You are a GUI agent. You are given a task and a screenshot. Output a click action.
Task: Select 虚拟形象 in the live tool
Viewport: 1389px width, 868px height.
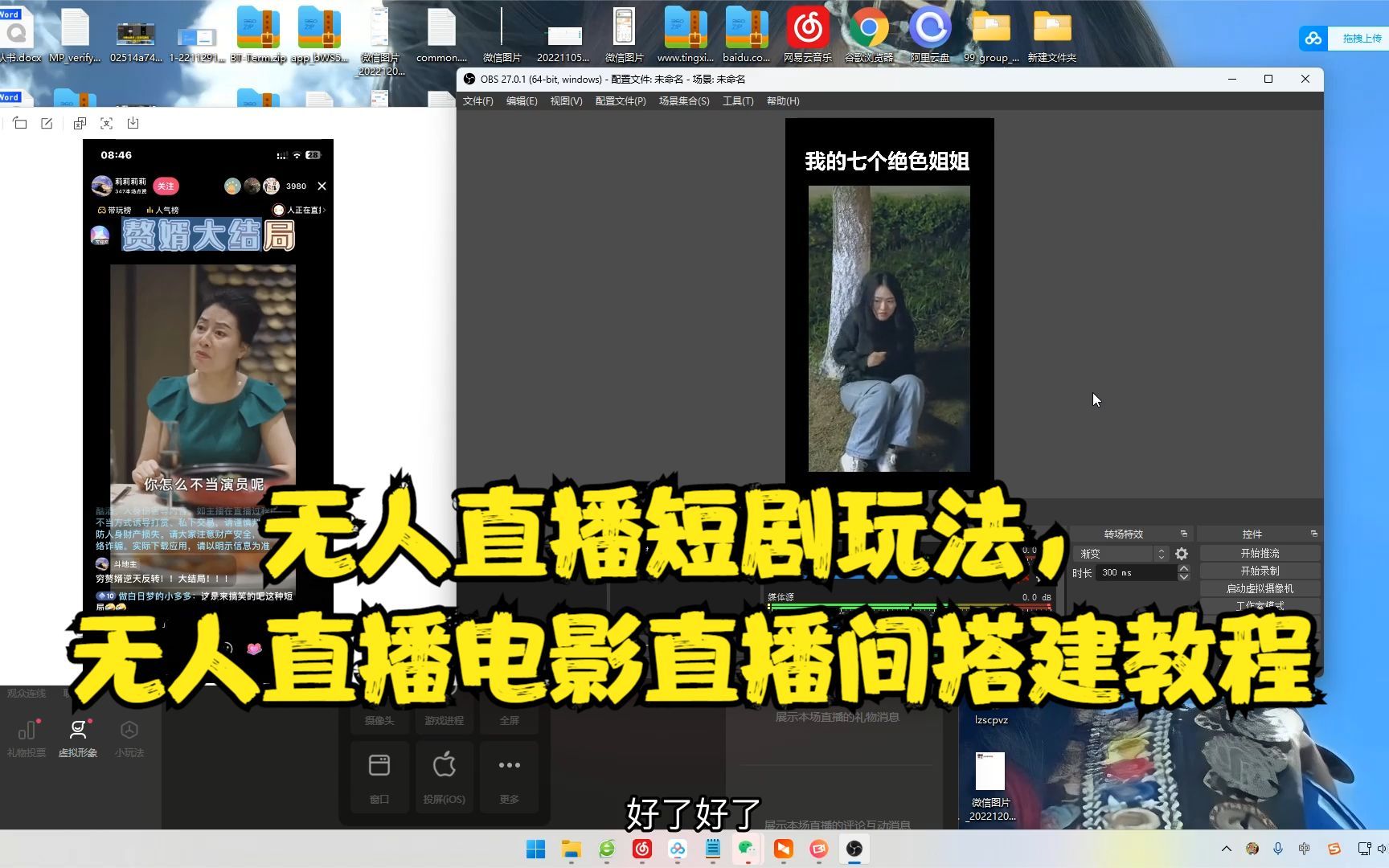coord(78,739)
